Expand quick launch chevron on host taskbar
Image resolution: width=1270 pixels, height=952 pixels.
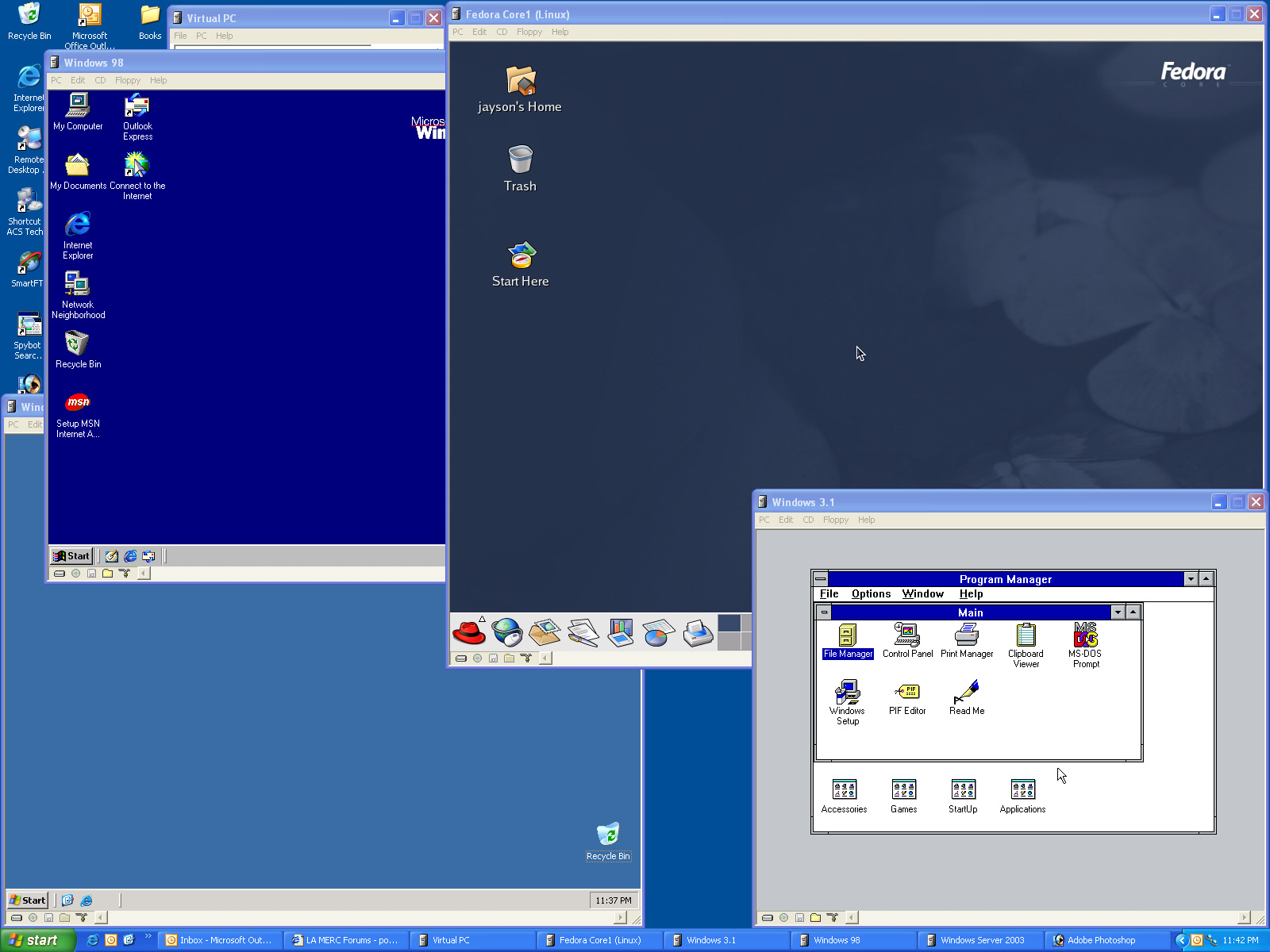pyautogui.click(x=148, y=938)
